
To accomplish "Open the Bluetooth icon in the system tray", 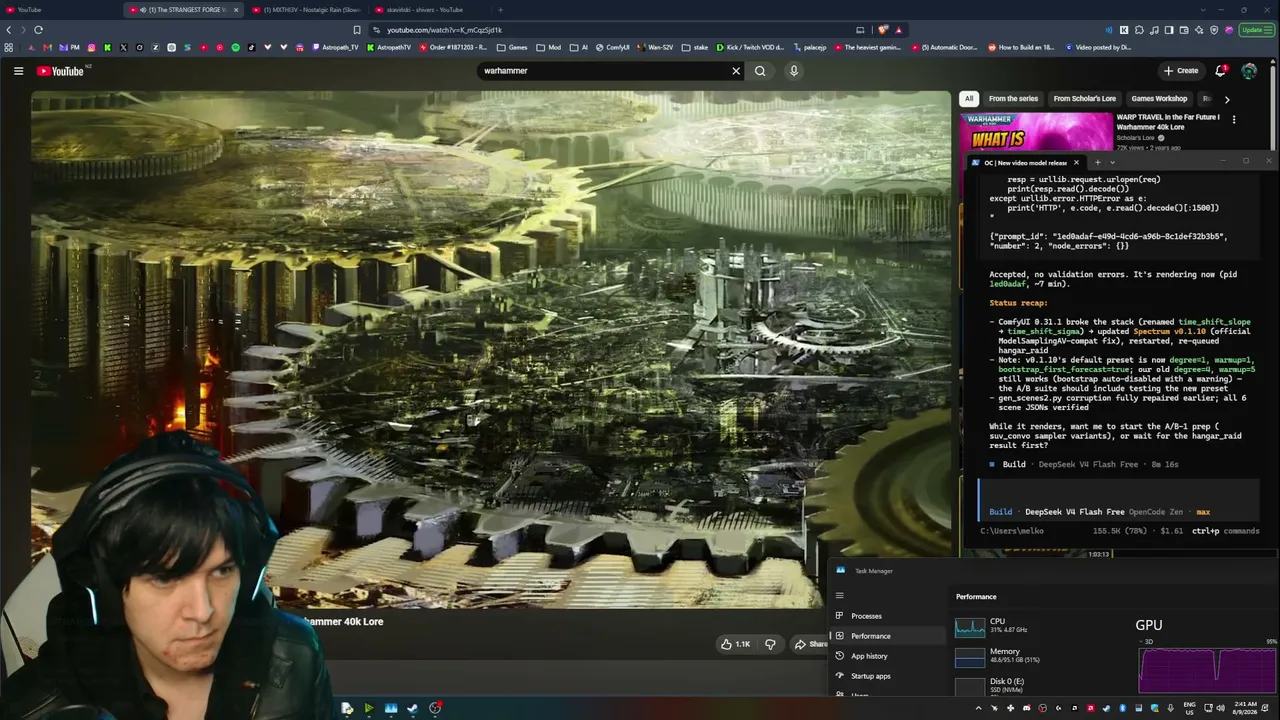I will coord(1122,708).
